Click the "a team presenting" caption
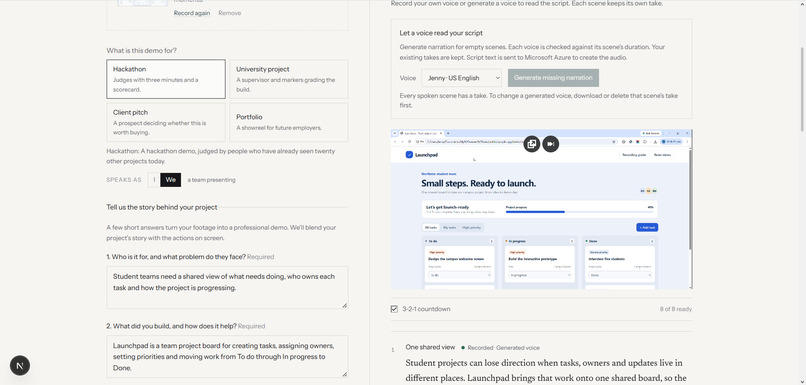 pyautogui.click(x=211, y=180)
